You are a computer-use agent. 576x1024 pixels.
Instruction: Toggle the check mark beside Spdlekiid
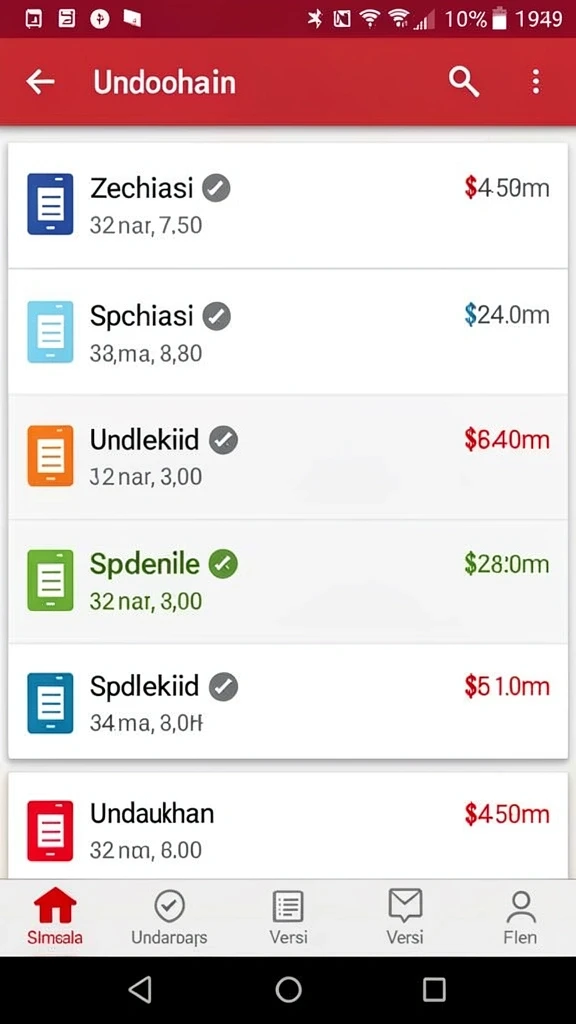[223, 687]
